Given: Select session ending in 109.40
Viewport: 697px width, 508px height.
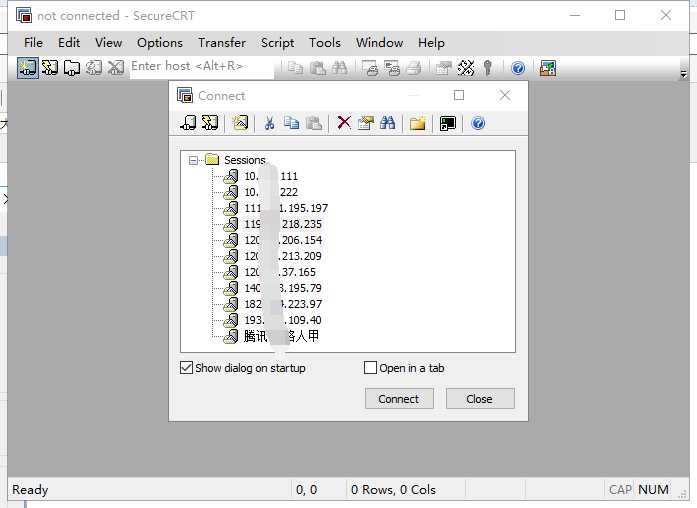Looking at the screenshot, I should tap(283, 320).
